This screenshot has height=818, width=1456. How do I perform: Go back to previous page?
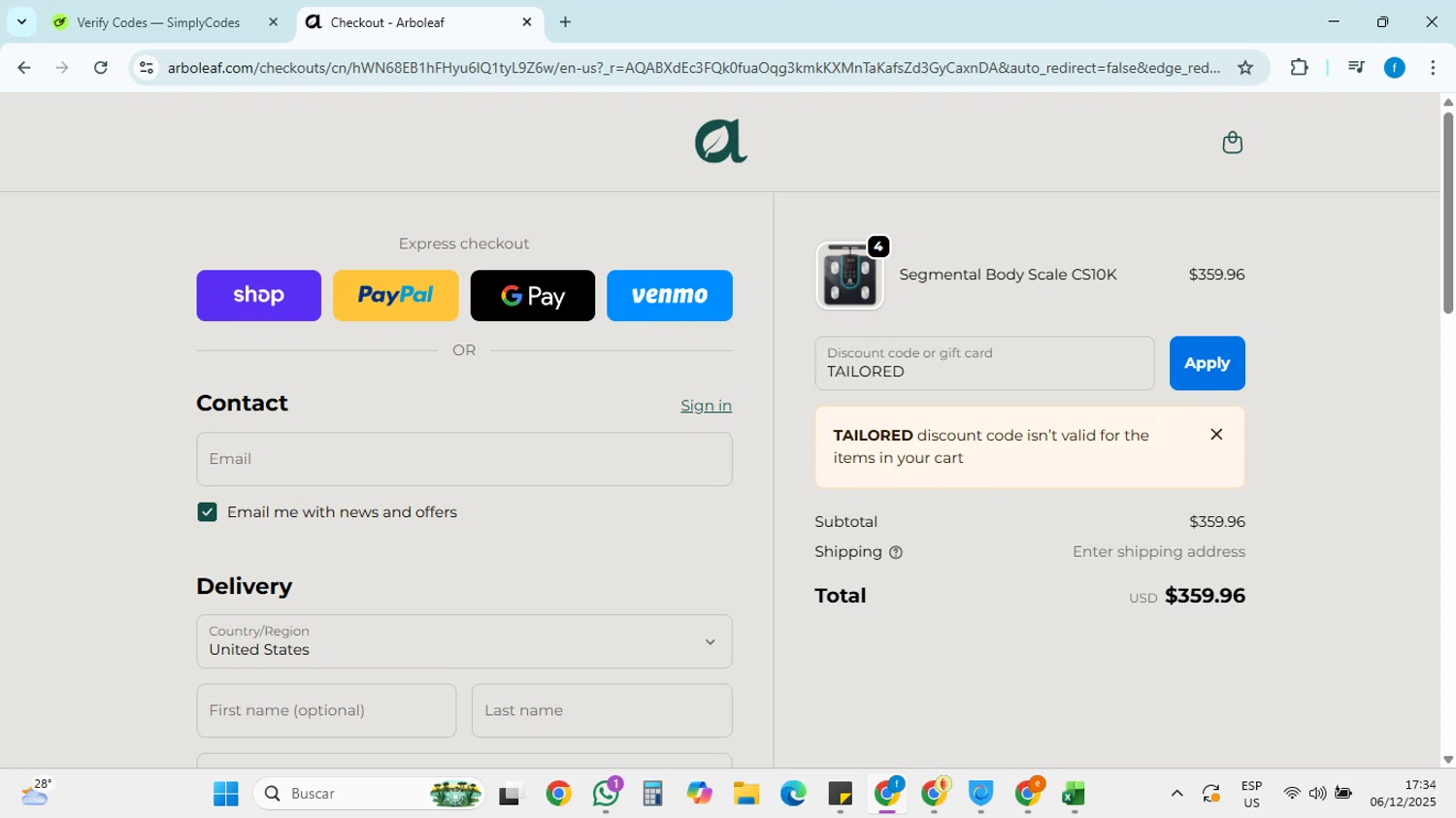(24, 68)
